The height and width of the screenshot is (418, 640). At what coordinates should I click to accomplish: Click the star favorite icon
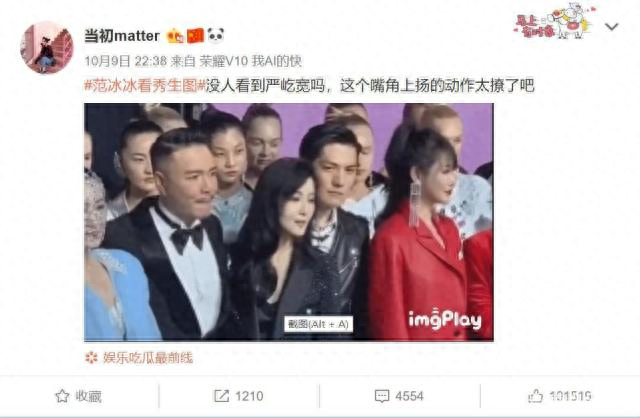click(62, 396)
